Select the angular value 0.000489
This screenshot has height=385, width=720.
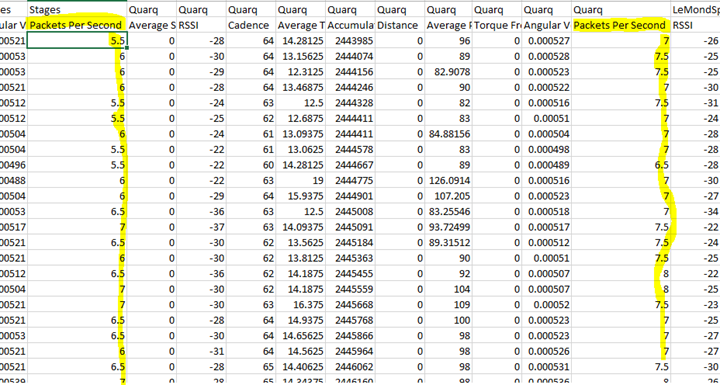(x=547, y=165)
